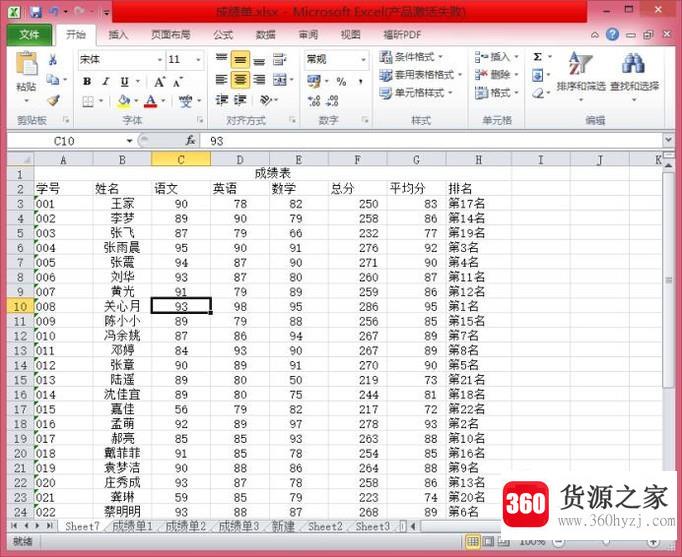
Task: Increase decimal places icon
Action: [x=314, y=101]
